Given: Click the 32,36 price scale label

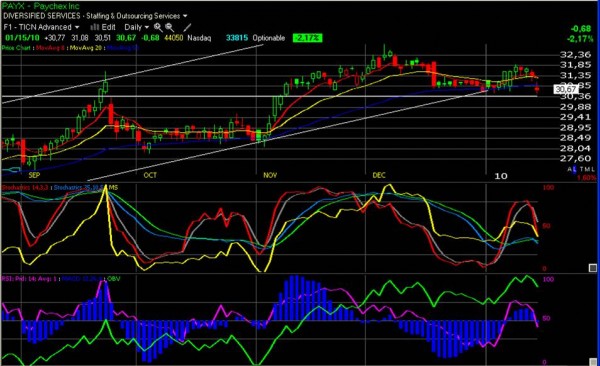Looking at the screenshot, I should pos(575,54).
